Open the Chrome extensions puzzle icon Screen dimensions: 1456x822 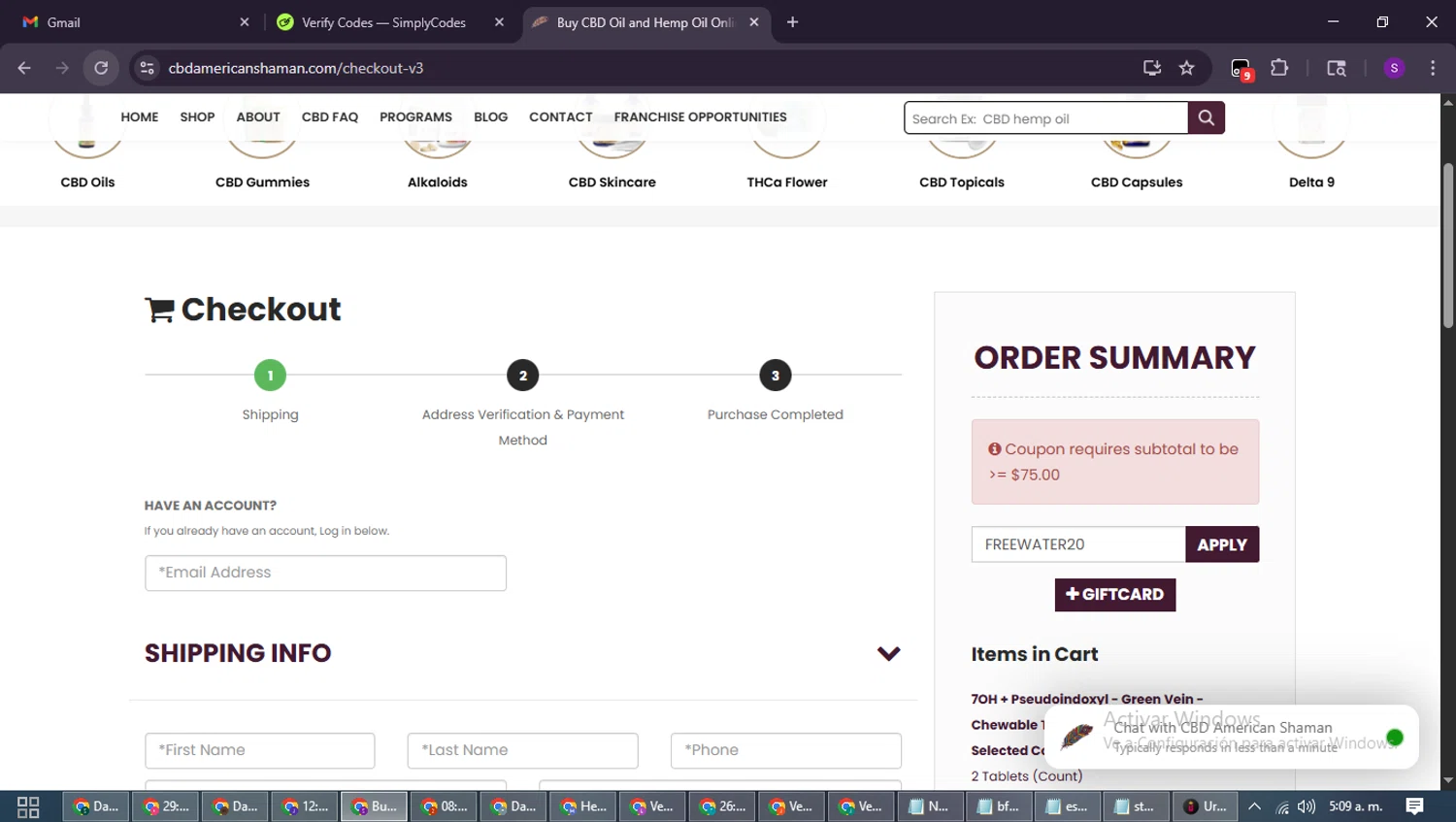pos(1279,68)
